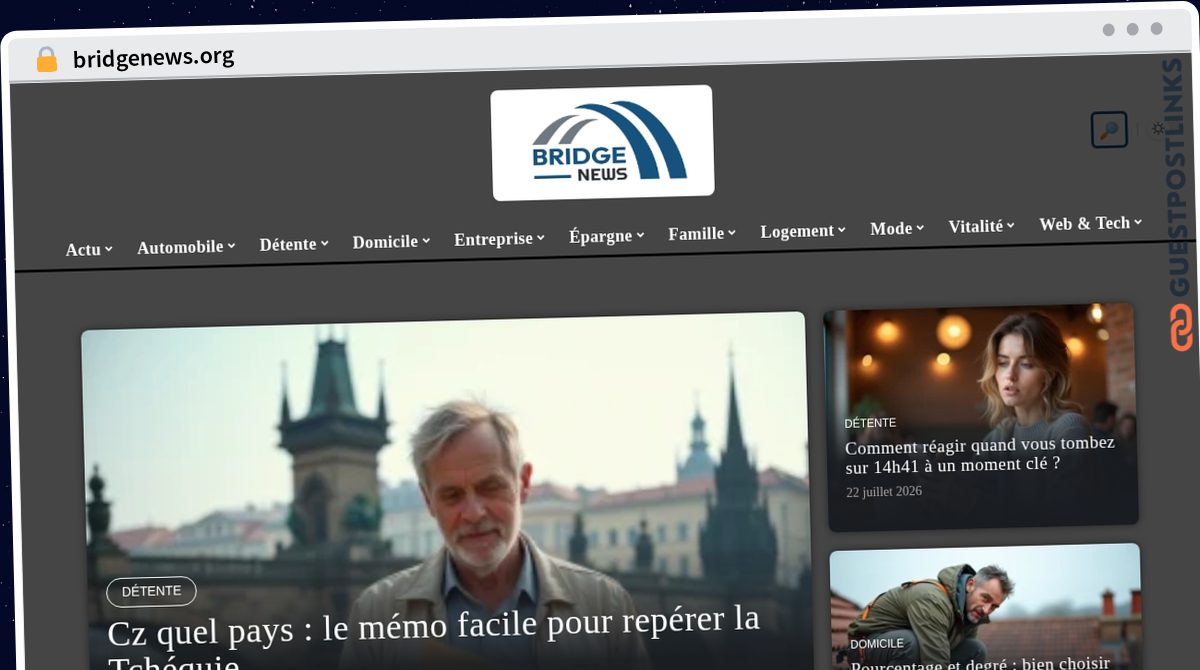The image size is (1200, 670).
Task: Open the Domicile menu
Action: point(391,241)
